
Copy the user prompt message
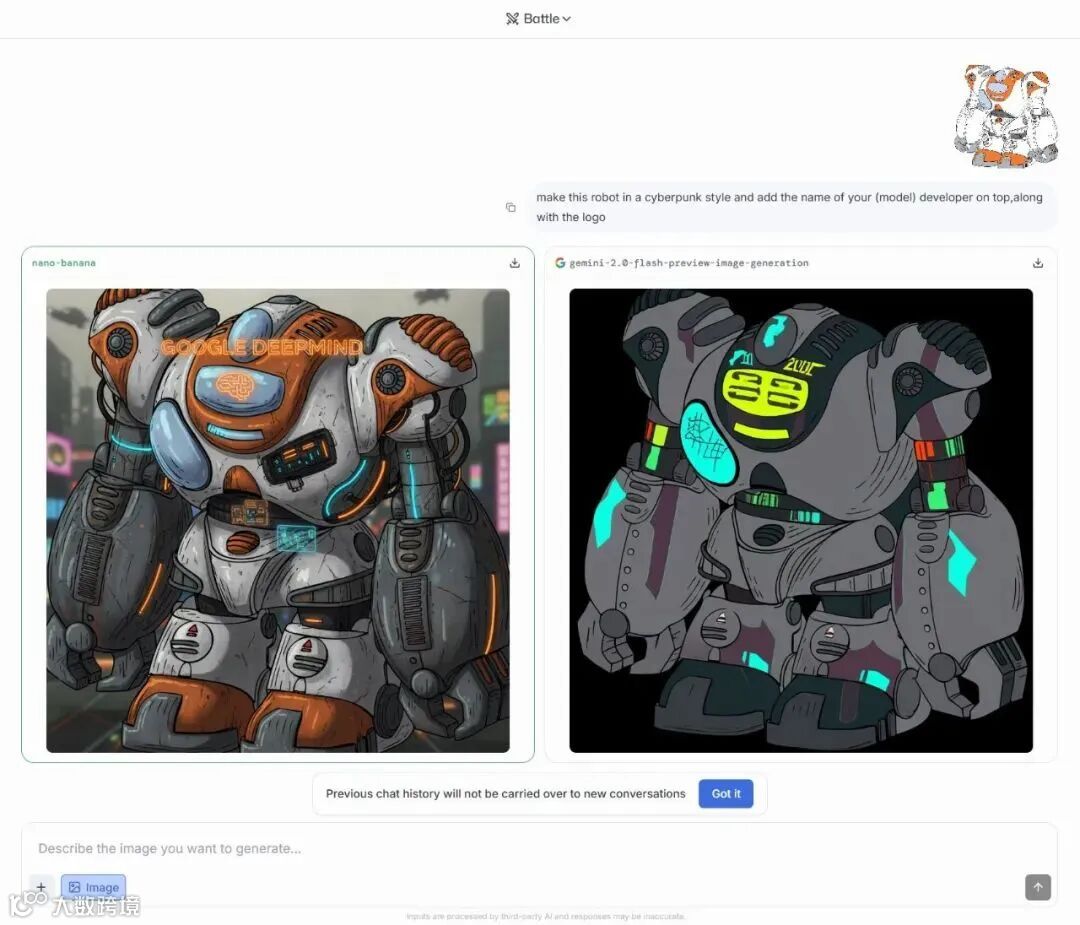(510, 207)
